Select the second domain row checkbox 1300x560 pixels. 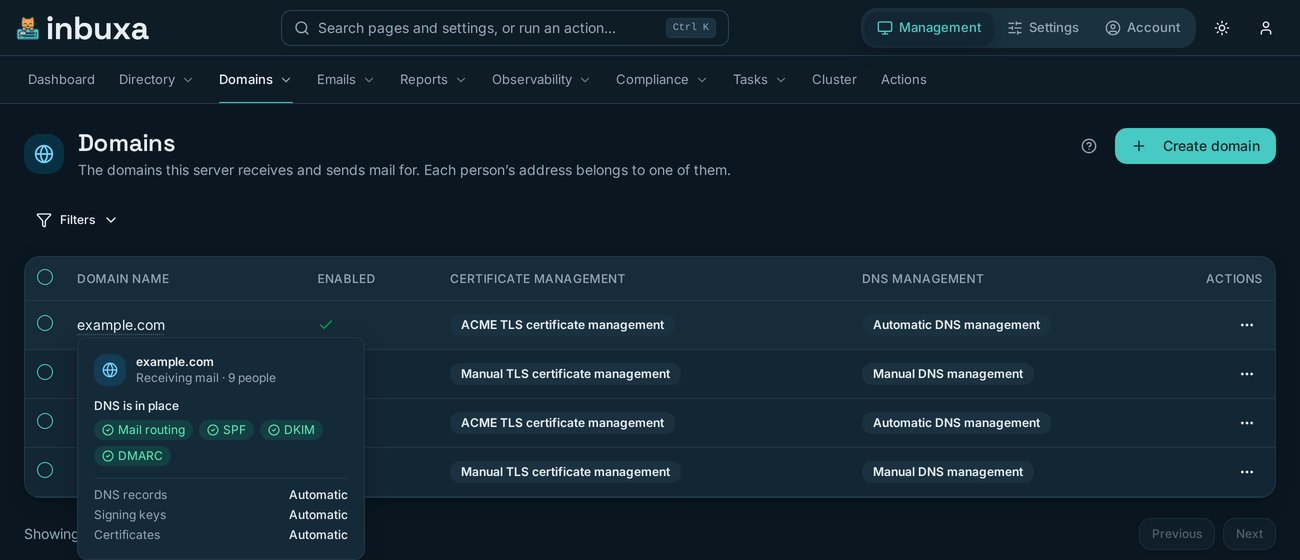point(45,372)
